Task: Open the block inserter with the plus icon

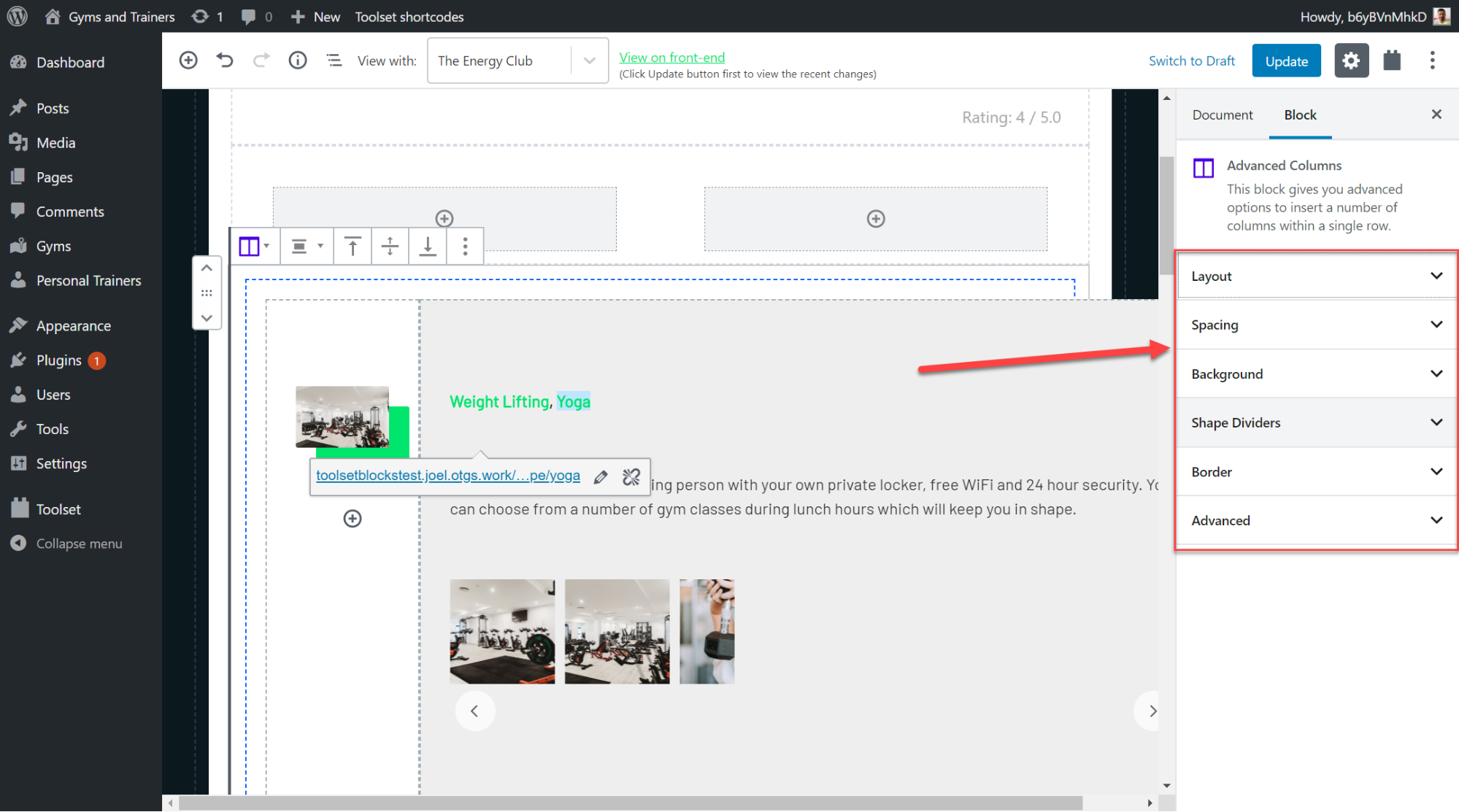Action: 188,61
